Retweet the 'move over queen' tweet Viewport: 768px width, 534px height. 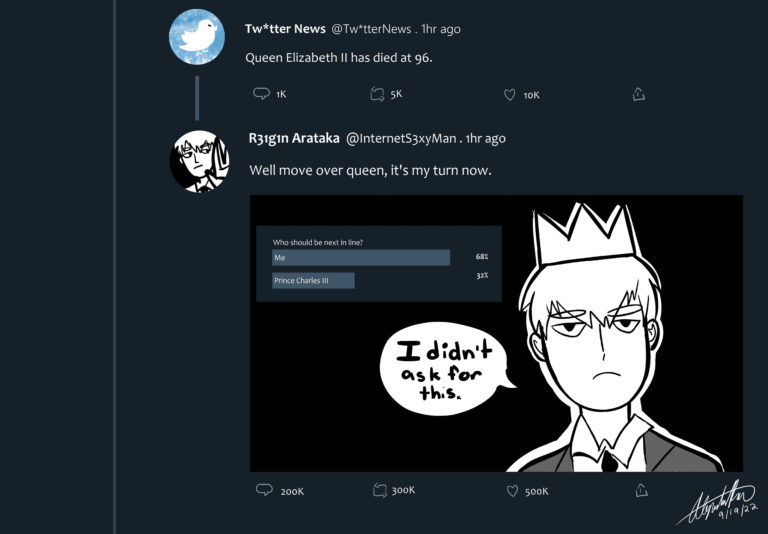(379, 490)
